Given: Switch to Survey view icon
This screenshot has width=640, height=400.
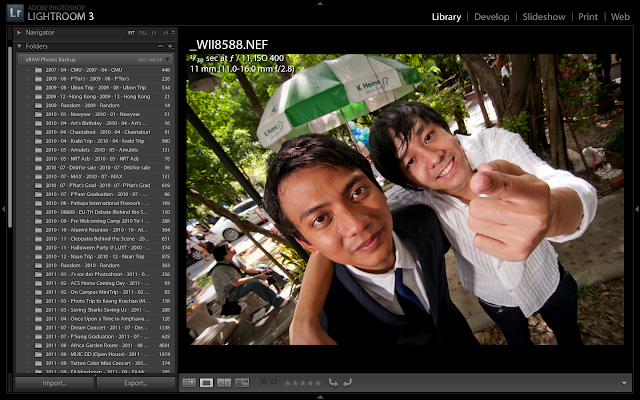Looking at the screenshot, I should tap(241, 382).
